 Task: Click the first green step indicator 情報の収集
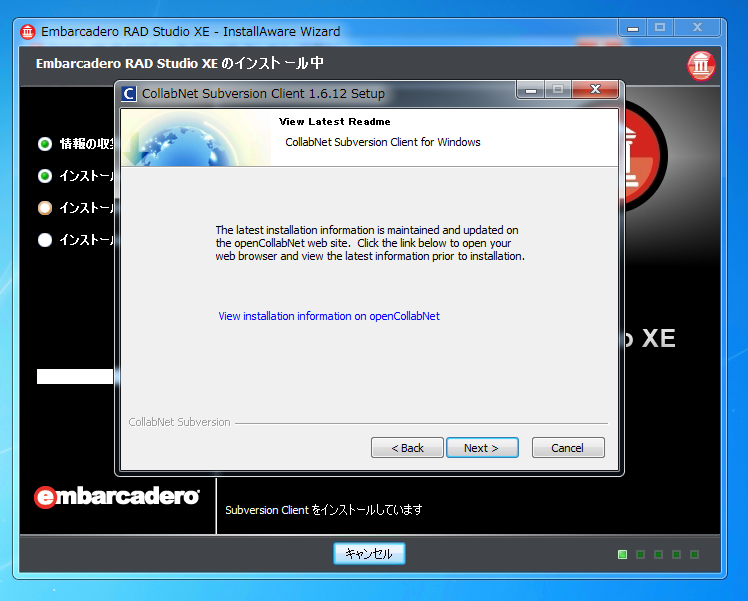pos(45,144)
